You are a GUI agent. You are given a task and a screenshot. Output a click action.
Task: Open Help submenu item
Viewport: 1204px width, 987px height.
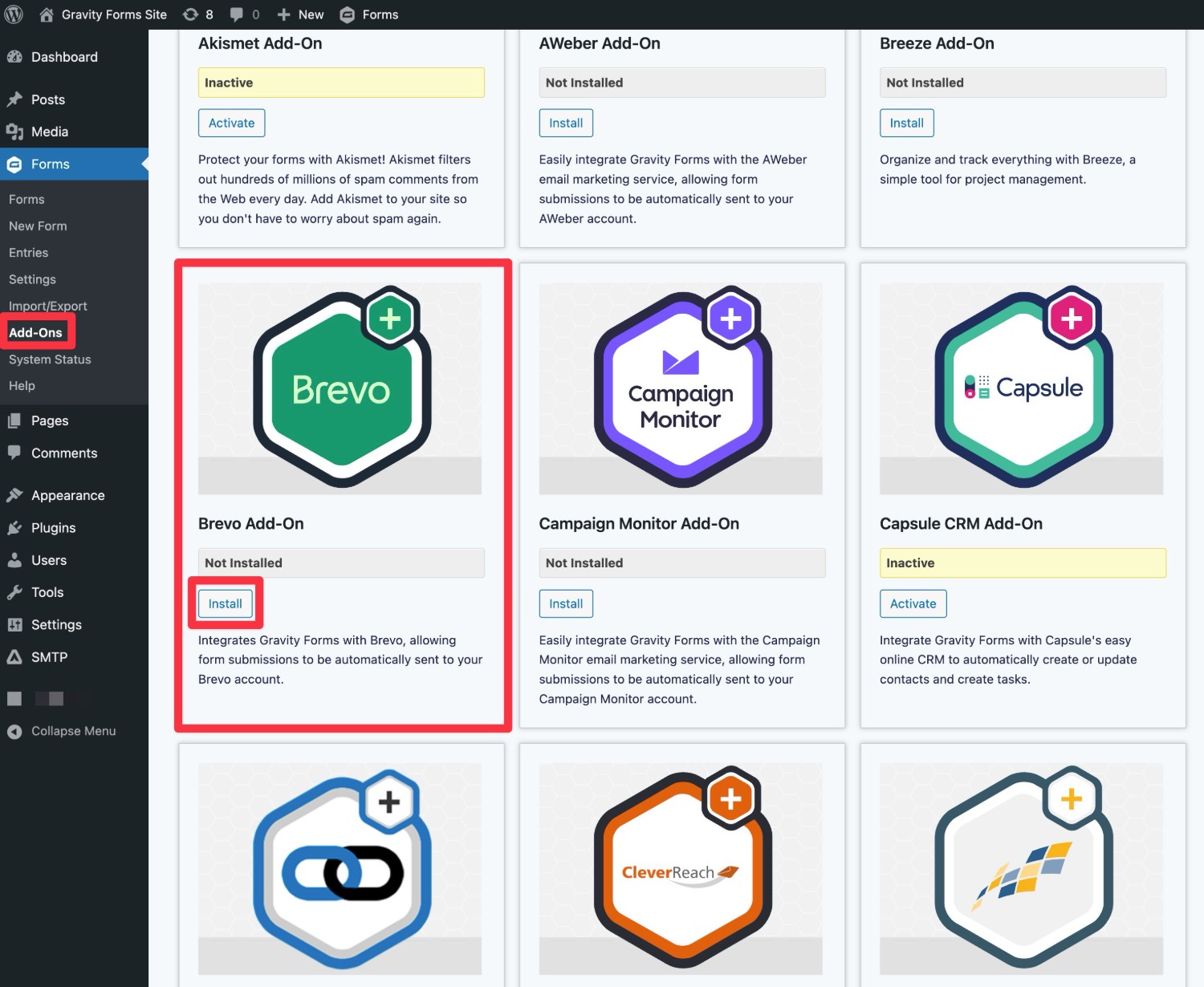coord(22,386)
